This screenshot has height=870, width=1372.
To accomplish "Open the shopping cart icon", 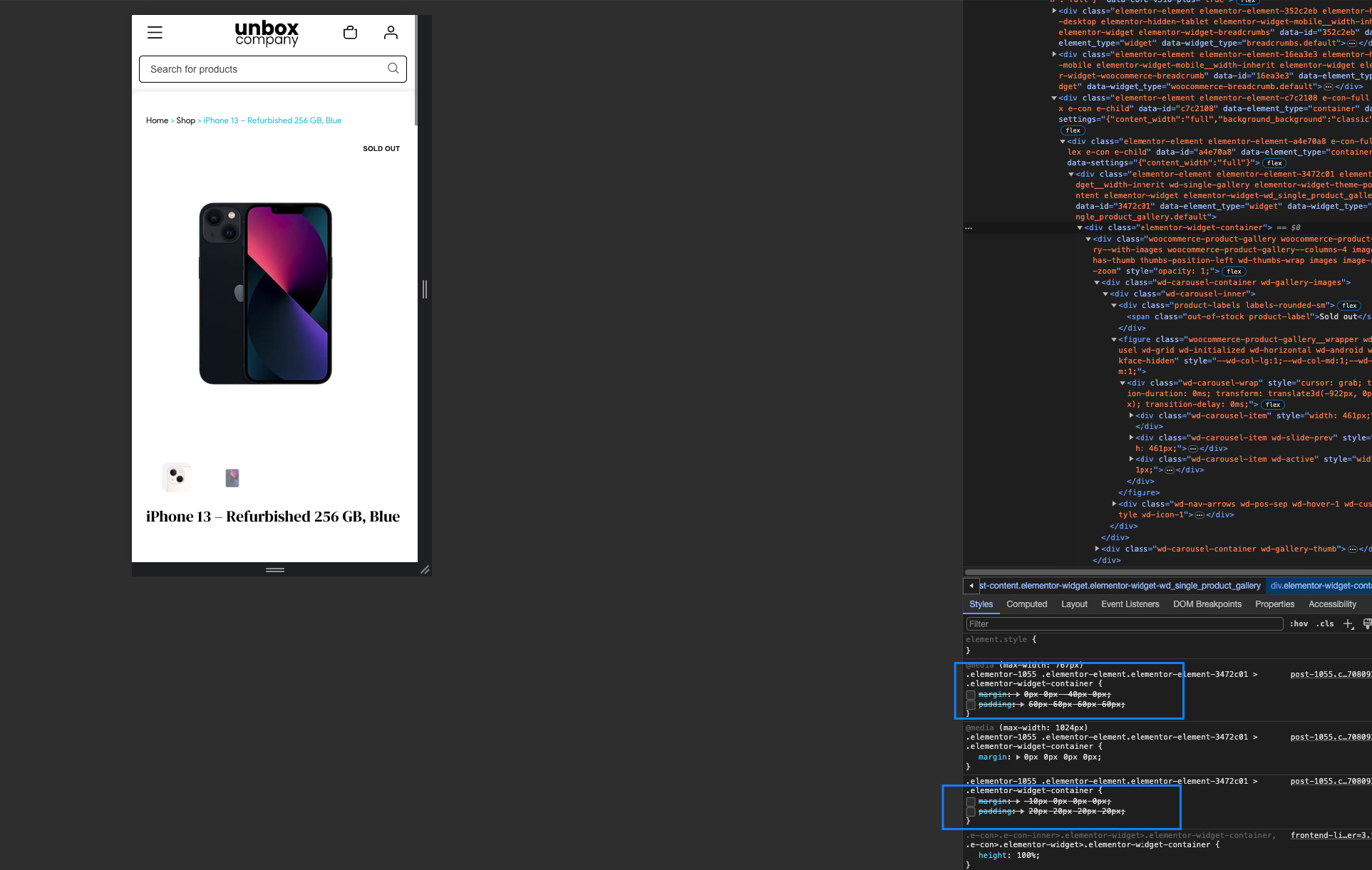I will [350, 33].
